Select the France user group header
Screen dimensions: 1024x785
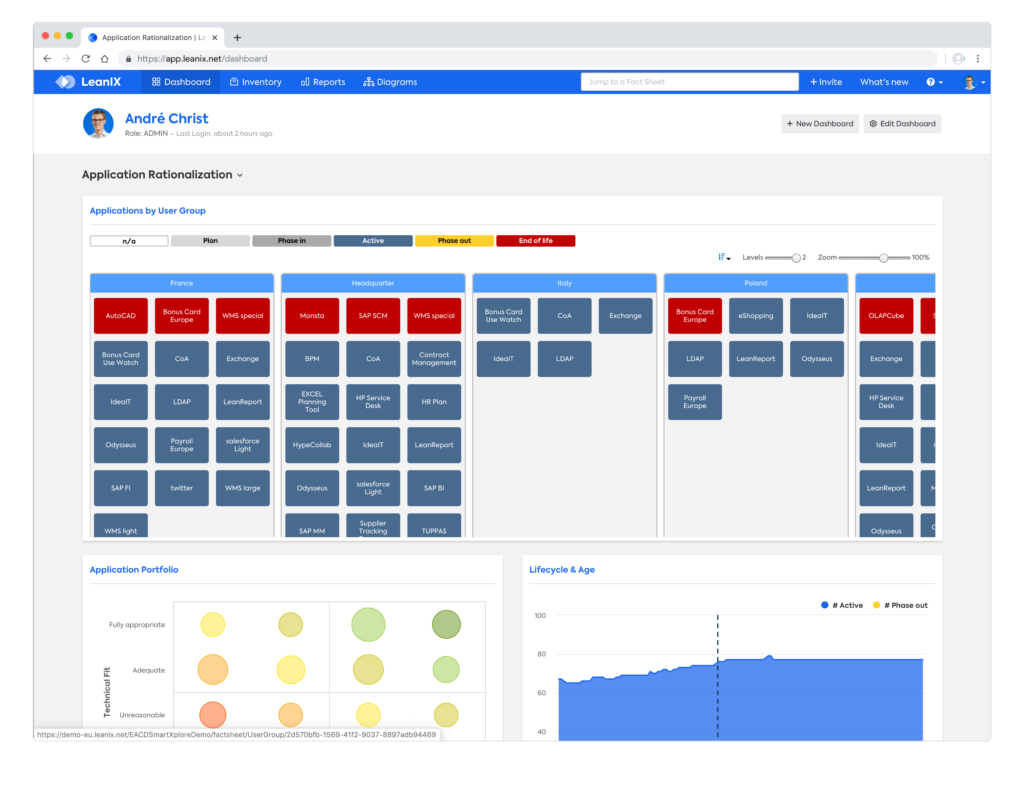(x=182, y=283)
